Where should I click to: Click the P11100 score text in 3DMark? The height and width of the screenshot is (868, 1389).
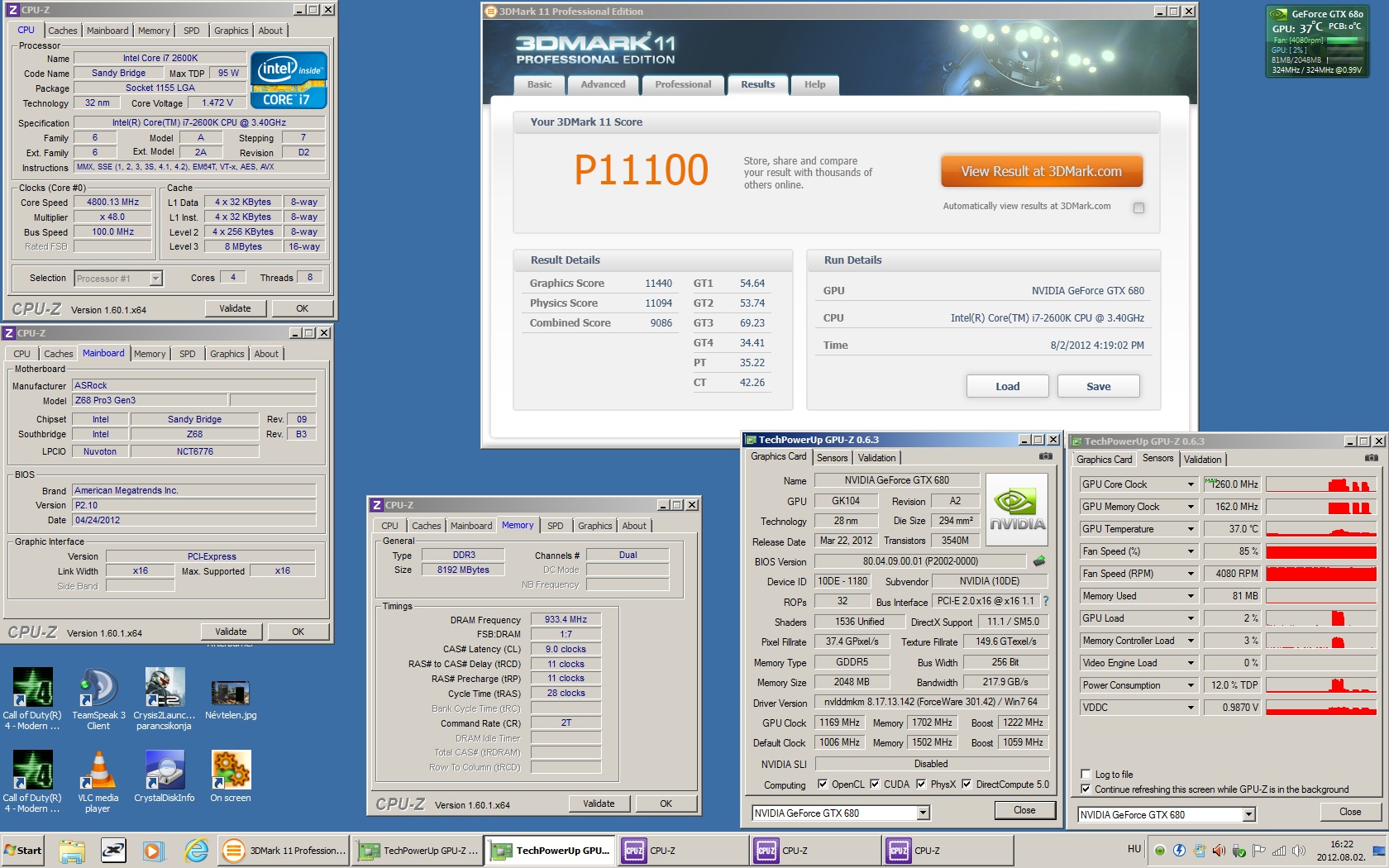[642, 171]
